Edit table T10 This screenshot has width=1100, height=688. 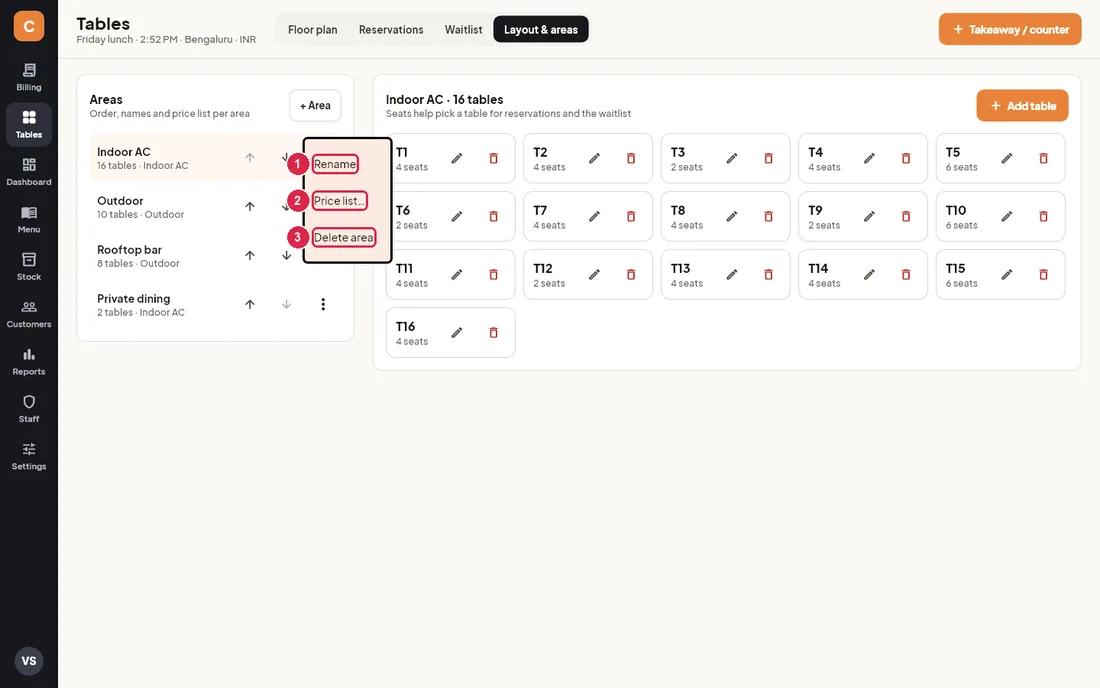pyautogui.click(x=1007, y=217)
